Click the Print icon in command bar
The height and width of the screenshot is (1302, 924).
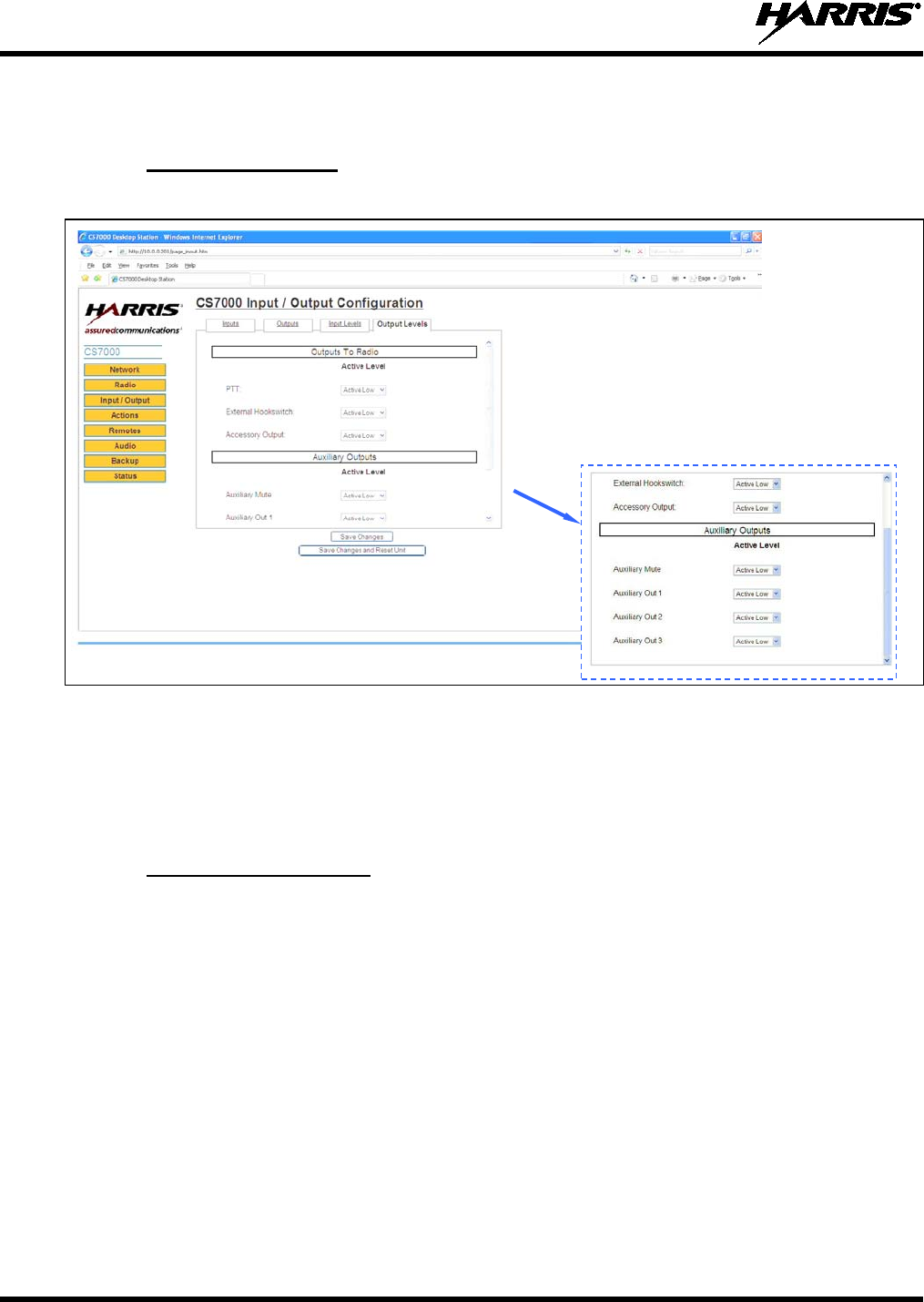(x=675, y=279)
